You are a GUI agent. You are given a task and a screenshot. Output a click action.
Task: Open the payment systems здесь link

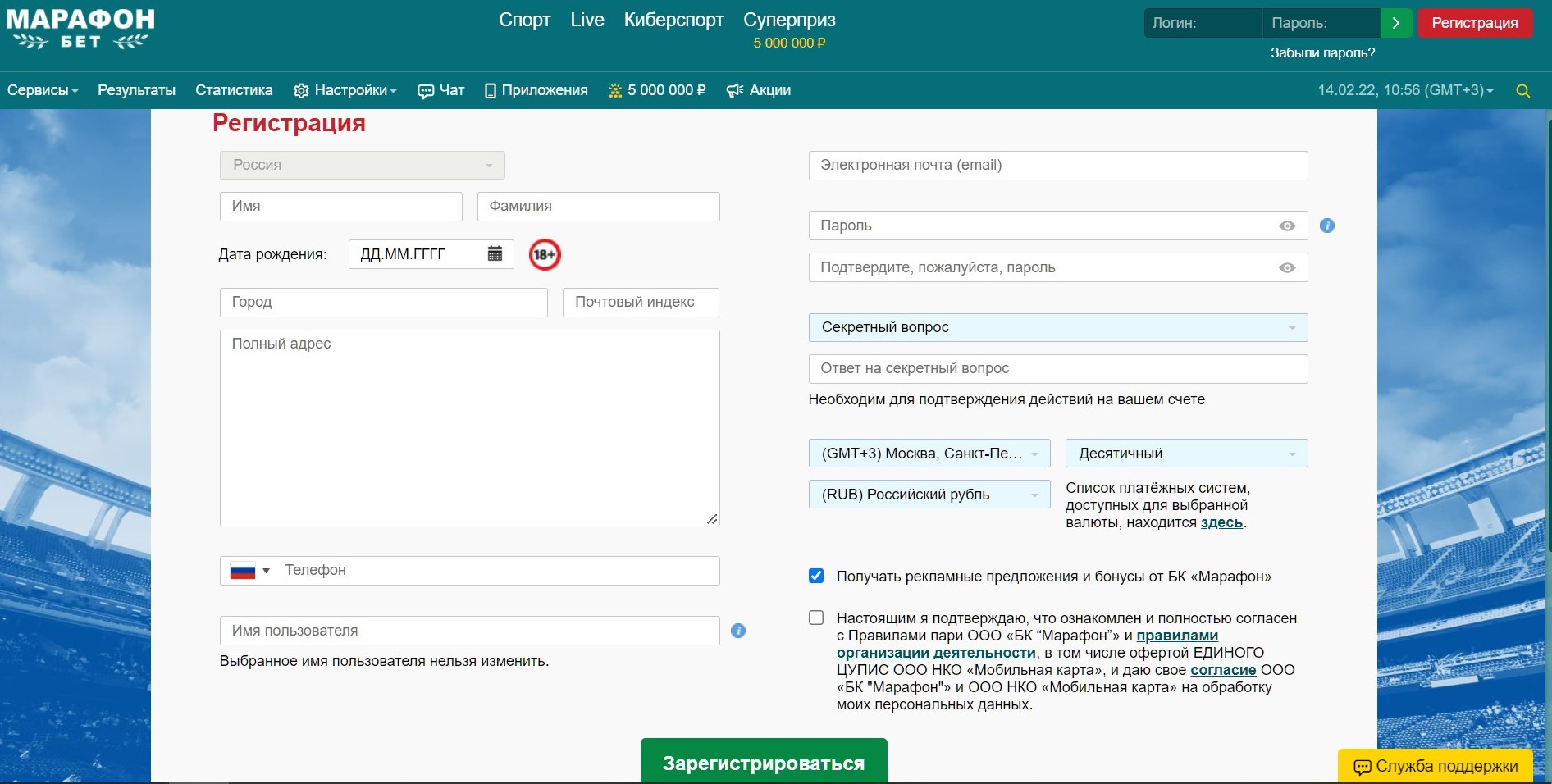(x=1222, y=522)
